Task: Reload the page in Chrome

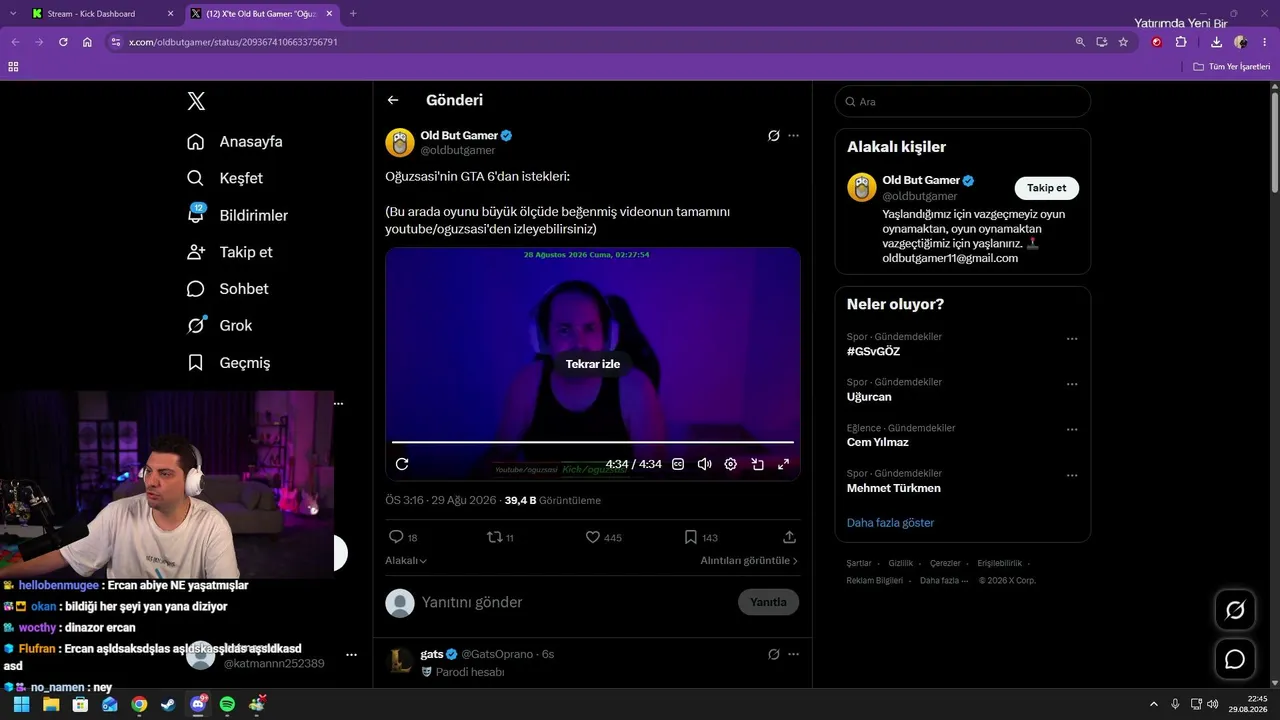Action: point(63,42)
